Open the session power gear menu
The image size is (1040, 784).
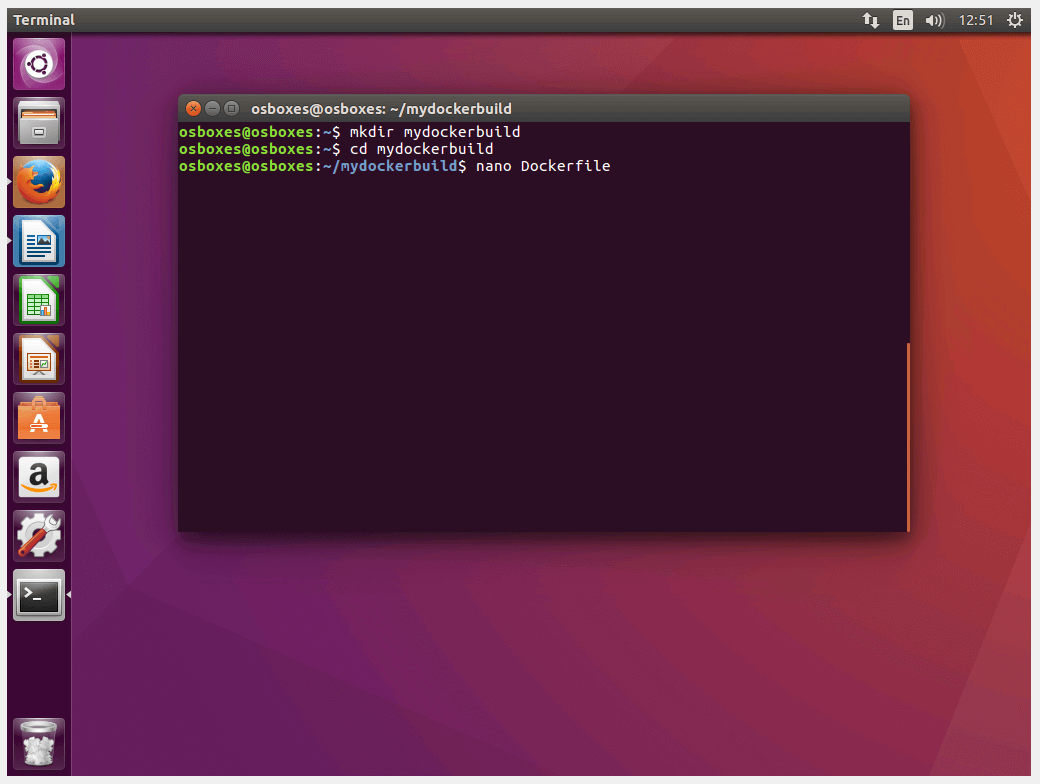pos(1015,21)
